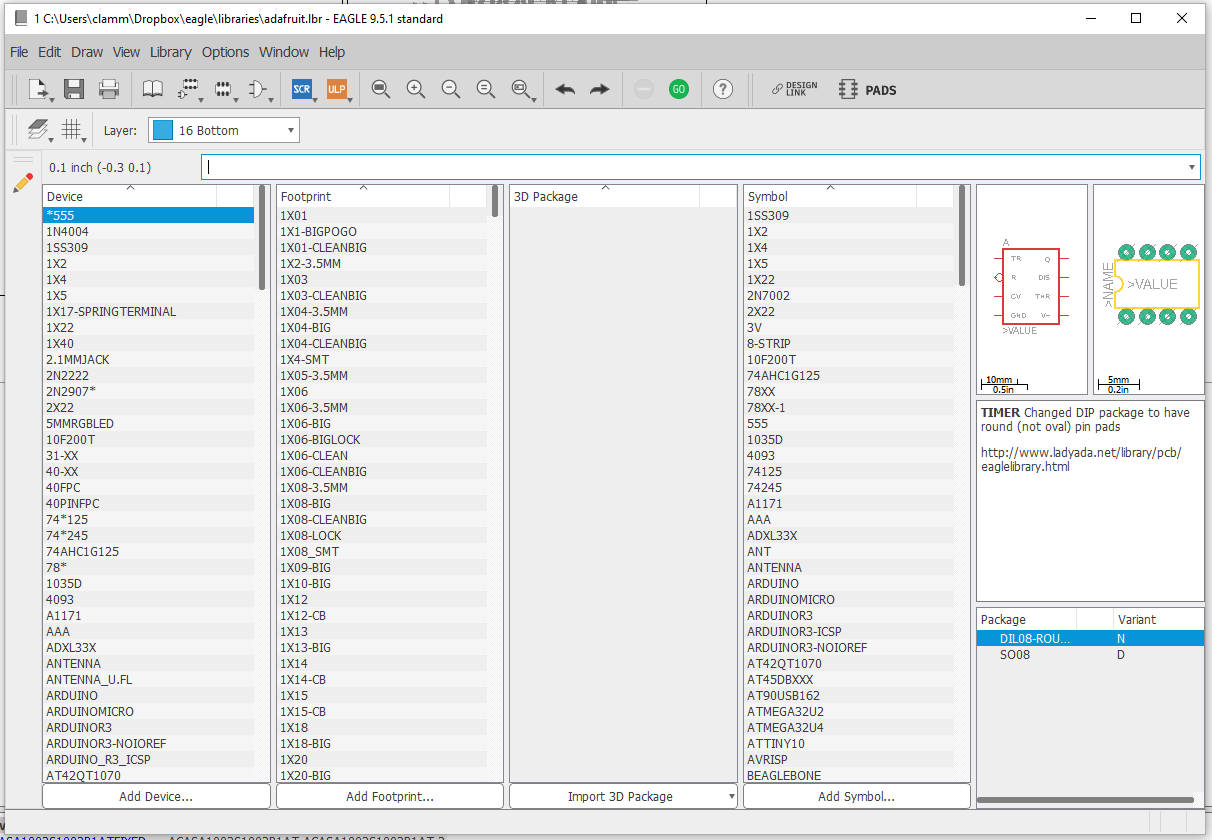Image resolution: width=1212 pixels, height=840 pixels.
Task: Redo the last action
Action: pos(599,89)
